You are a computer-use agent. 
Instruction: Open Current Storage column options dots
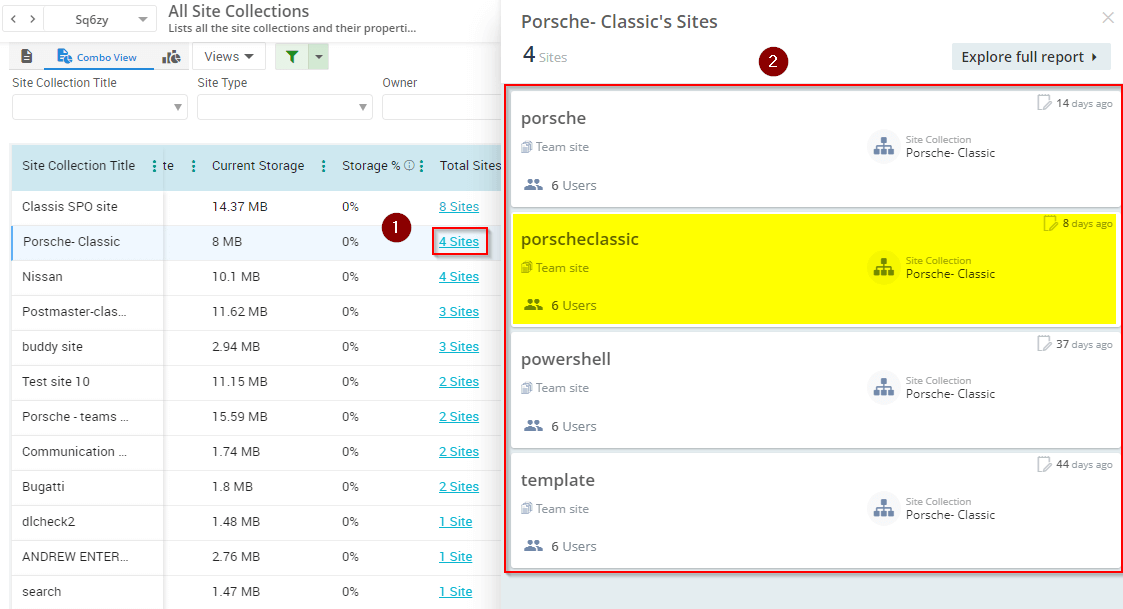pyautogui.click(x=323, y=166)
